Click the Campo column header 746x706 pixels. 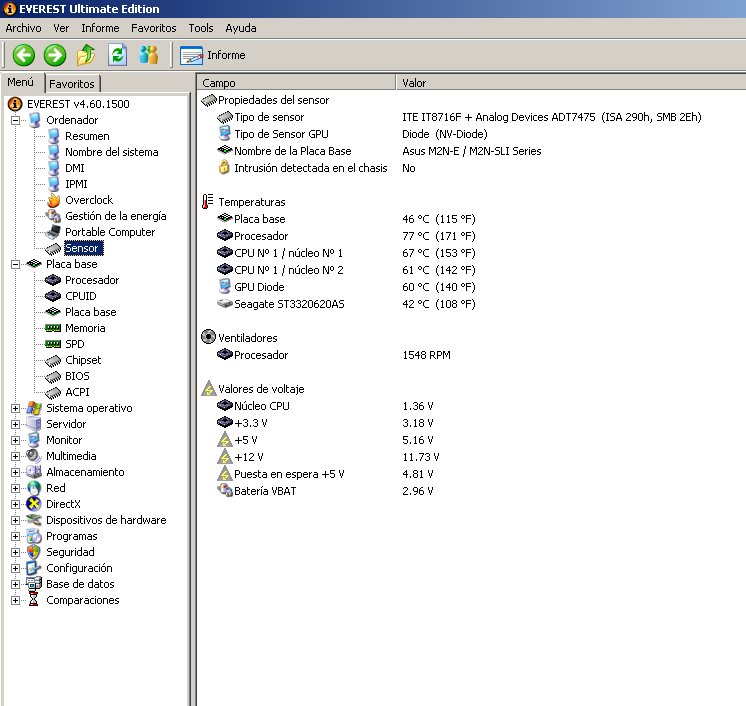point(219,83)
